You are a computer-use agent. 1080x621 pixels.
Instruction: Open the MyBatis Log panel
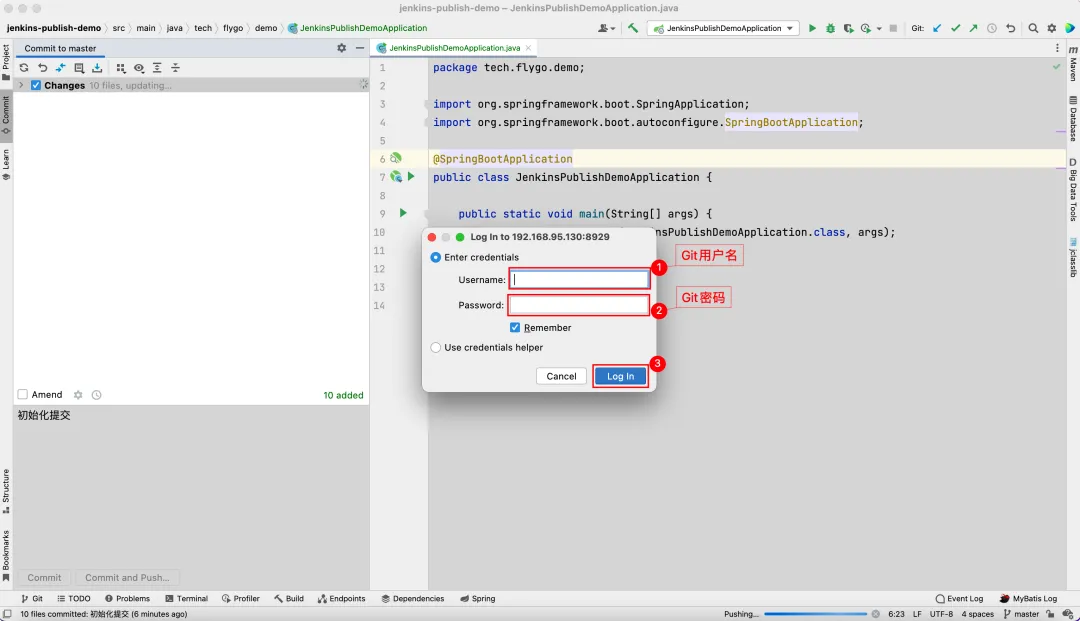tap(1028, 598)
